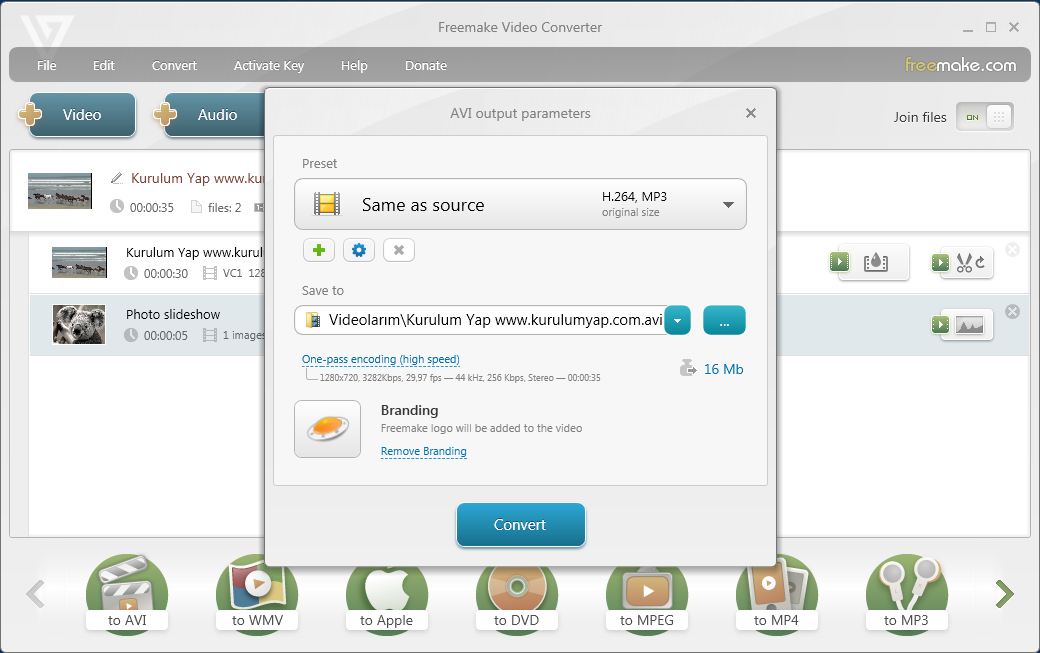The height and width of the screenshot is (653, 1040).
Task: Select the Photo slideshow title text
Action: tap(173, 314)
